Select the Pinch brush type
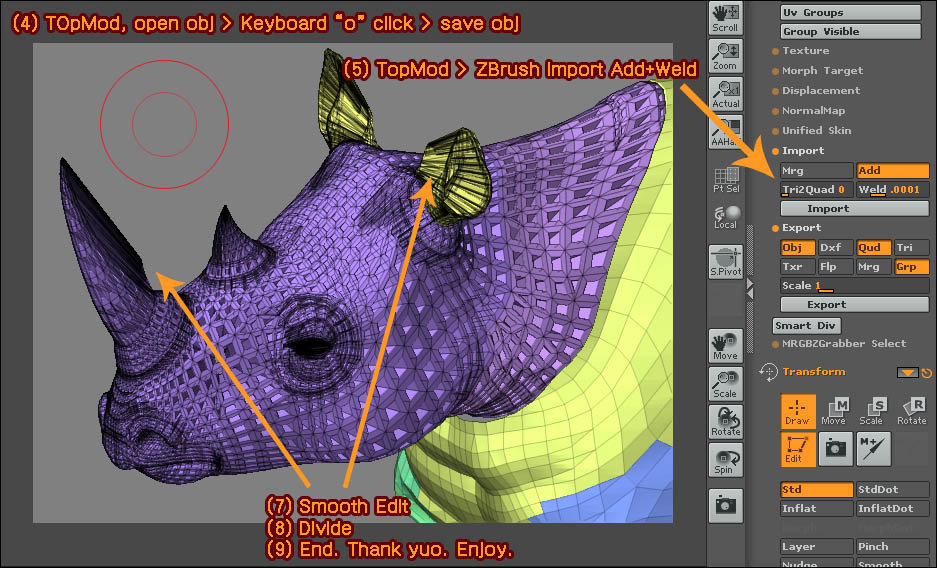This screenshot has width=937, height=568. point(892,546)
